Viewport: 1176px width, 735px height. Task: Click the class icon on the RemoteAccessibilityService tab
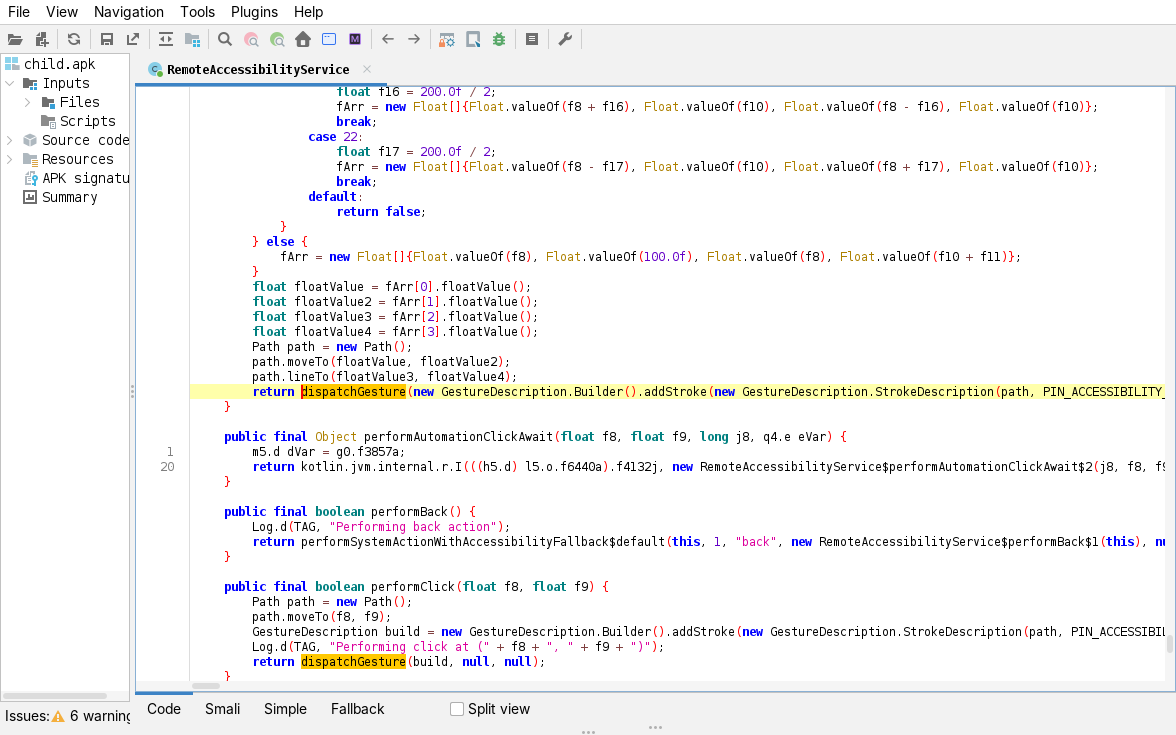155,69
